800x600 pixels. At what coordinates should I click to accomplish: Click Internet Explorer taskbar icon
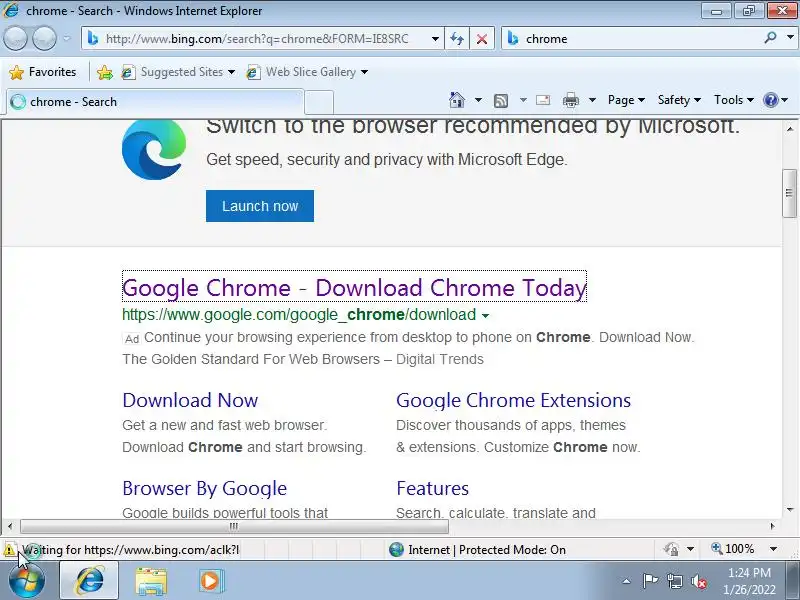[90, 581]
